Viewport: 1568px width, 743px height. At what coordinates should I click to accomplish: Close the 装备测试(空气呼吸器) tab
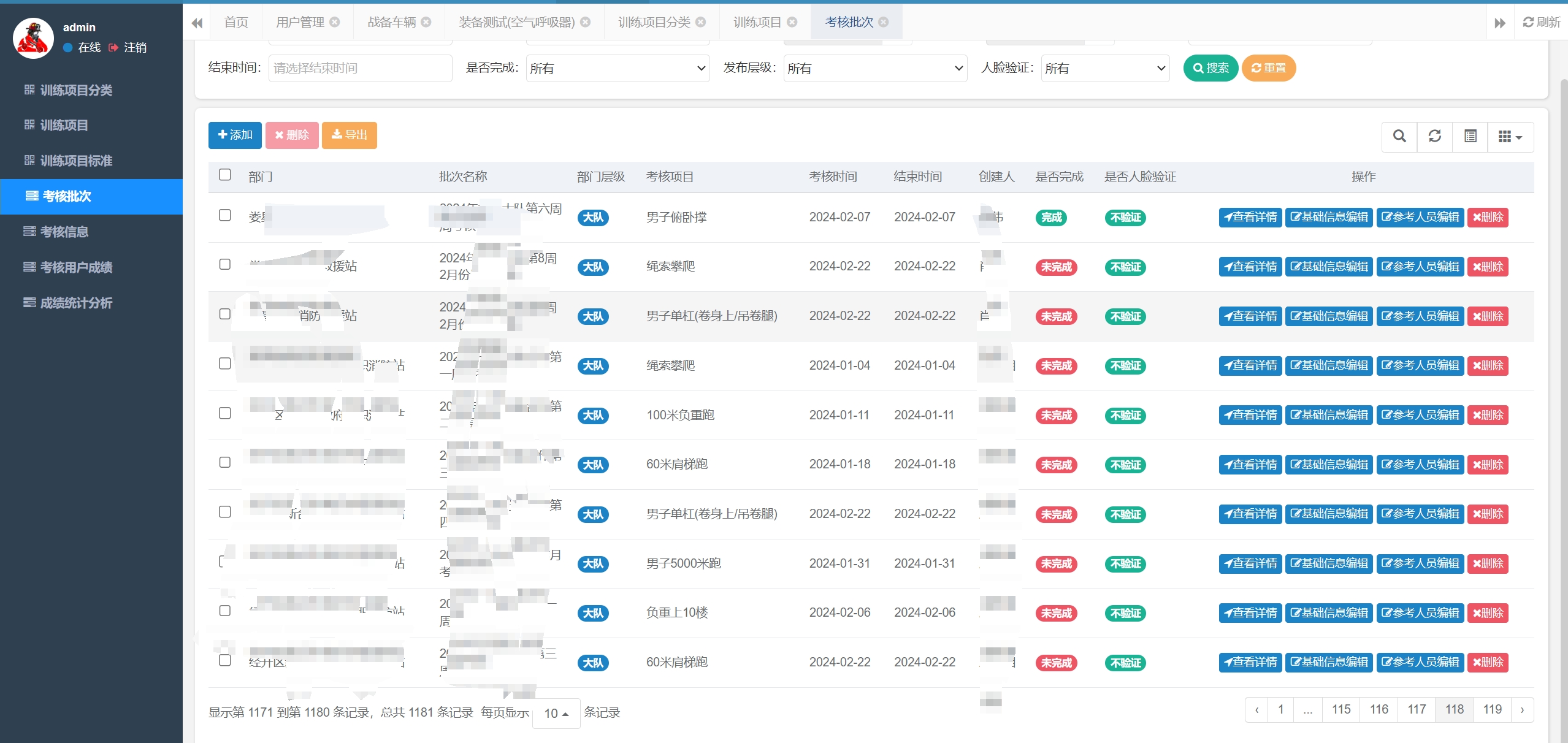point(586,22)
